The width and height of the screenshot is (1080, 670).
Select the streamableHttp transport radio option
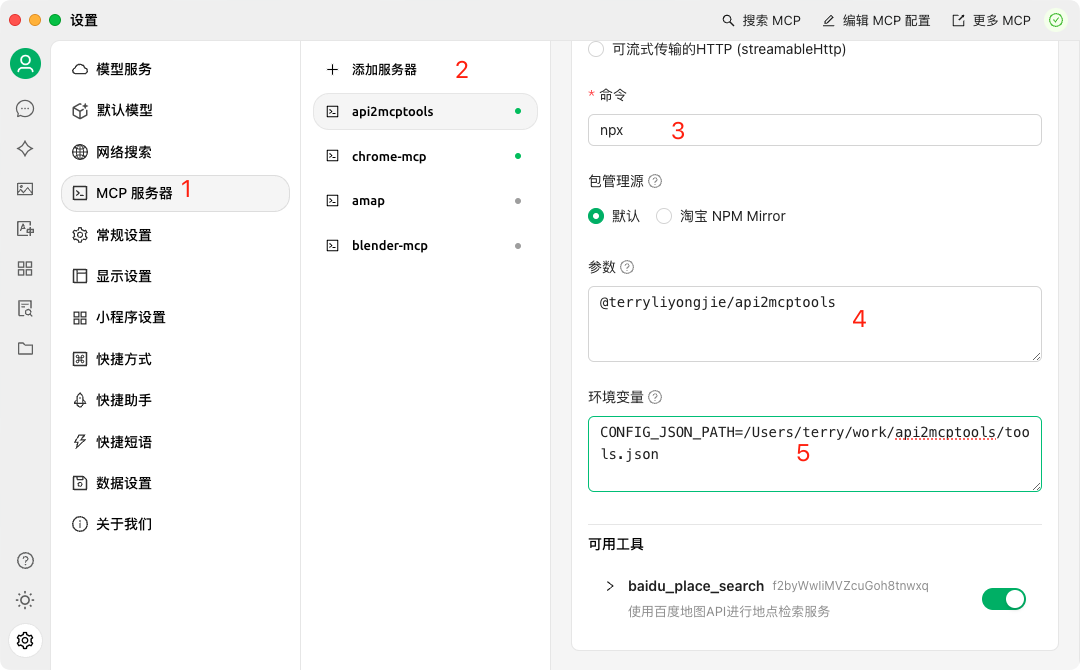596,48
